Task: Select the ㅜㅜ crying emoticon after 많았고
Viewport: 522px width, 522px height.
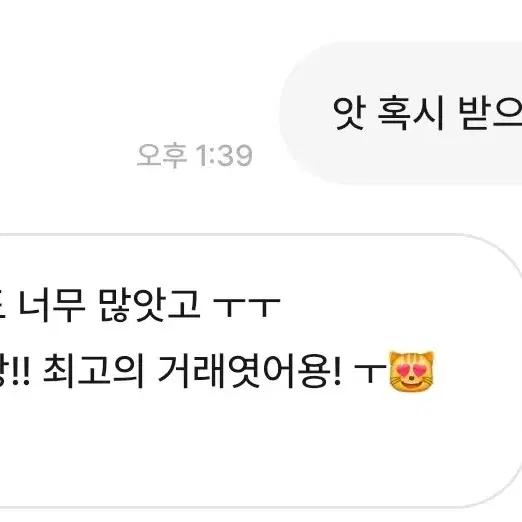Action: [246, 307]
